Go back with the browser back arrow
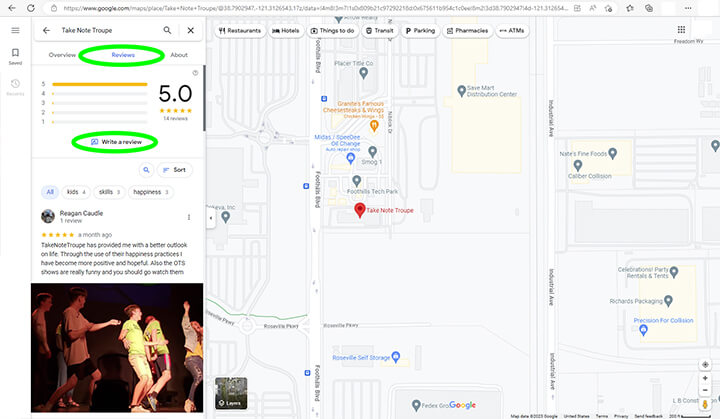Viewport: 720px width, 419px height. click(x=12, y=8)
